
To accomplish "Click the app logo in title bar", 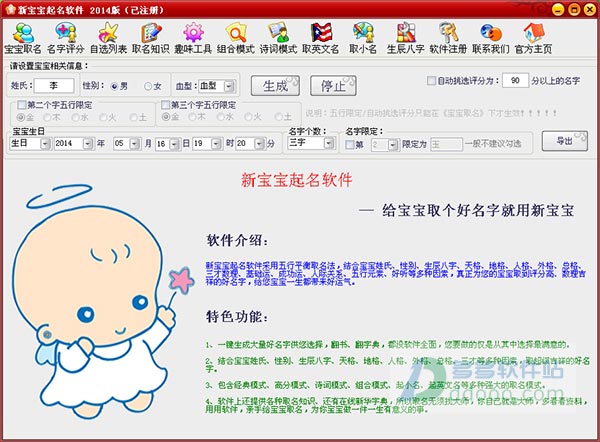I will click(x=10, y=9).
